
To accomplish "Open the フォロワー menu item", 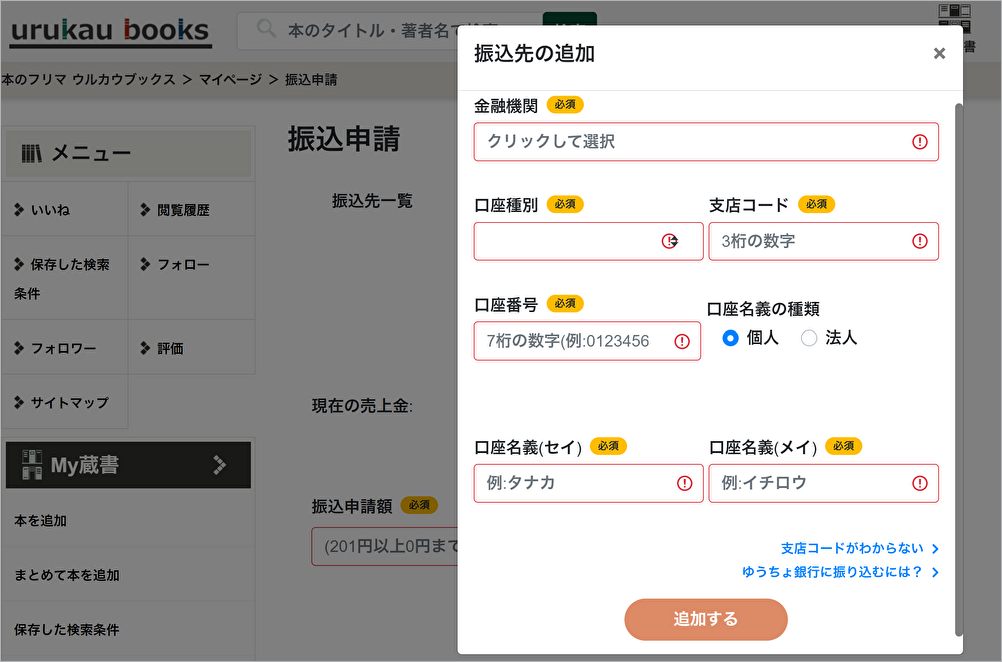I will [x=63, y=348].
